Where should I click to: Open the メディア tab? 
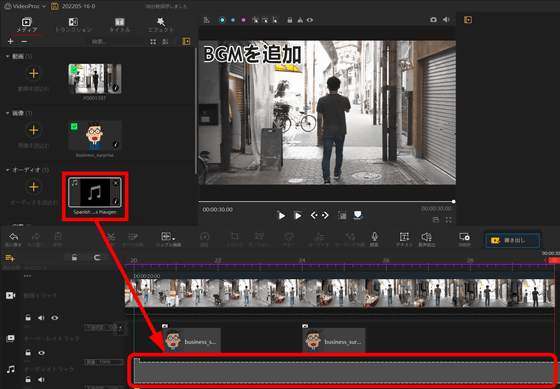tap(27, 25)
